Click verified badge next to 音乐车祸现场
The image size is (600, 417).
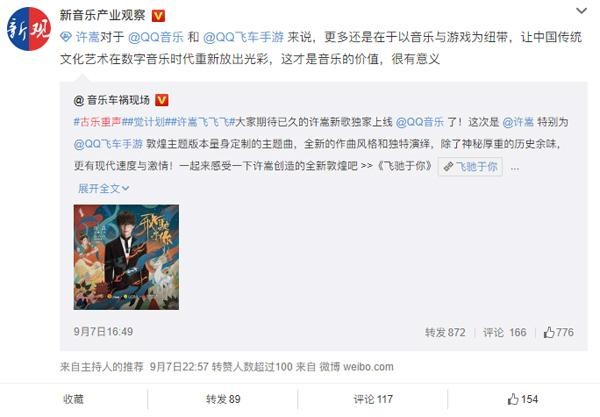(x=161, y=100)
